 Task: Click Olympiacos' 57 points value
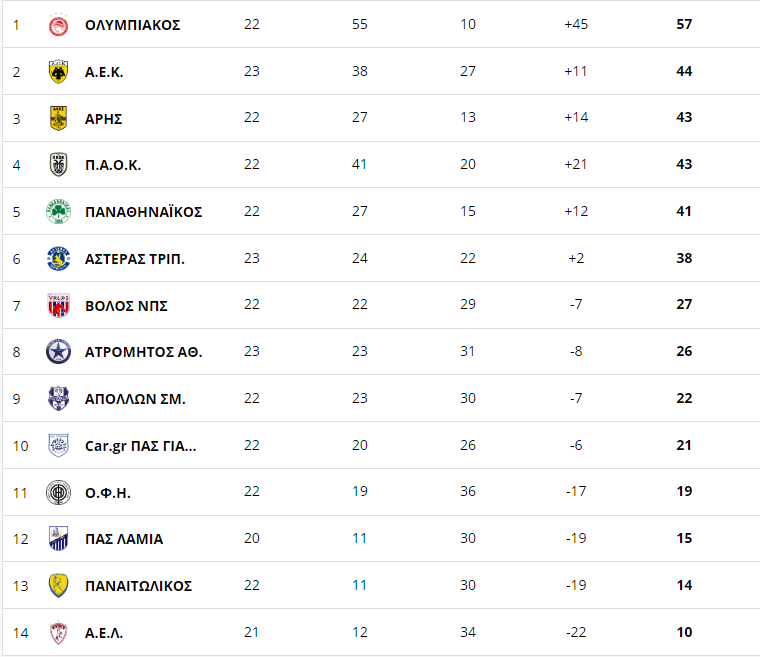click(x=684, y=24)
